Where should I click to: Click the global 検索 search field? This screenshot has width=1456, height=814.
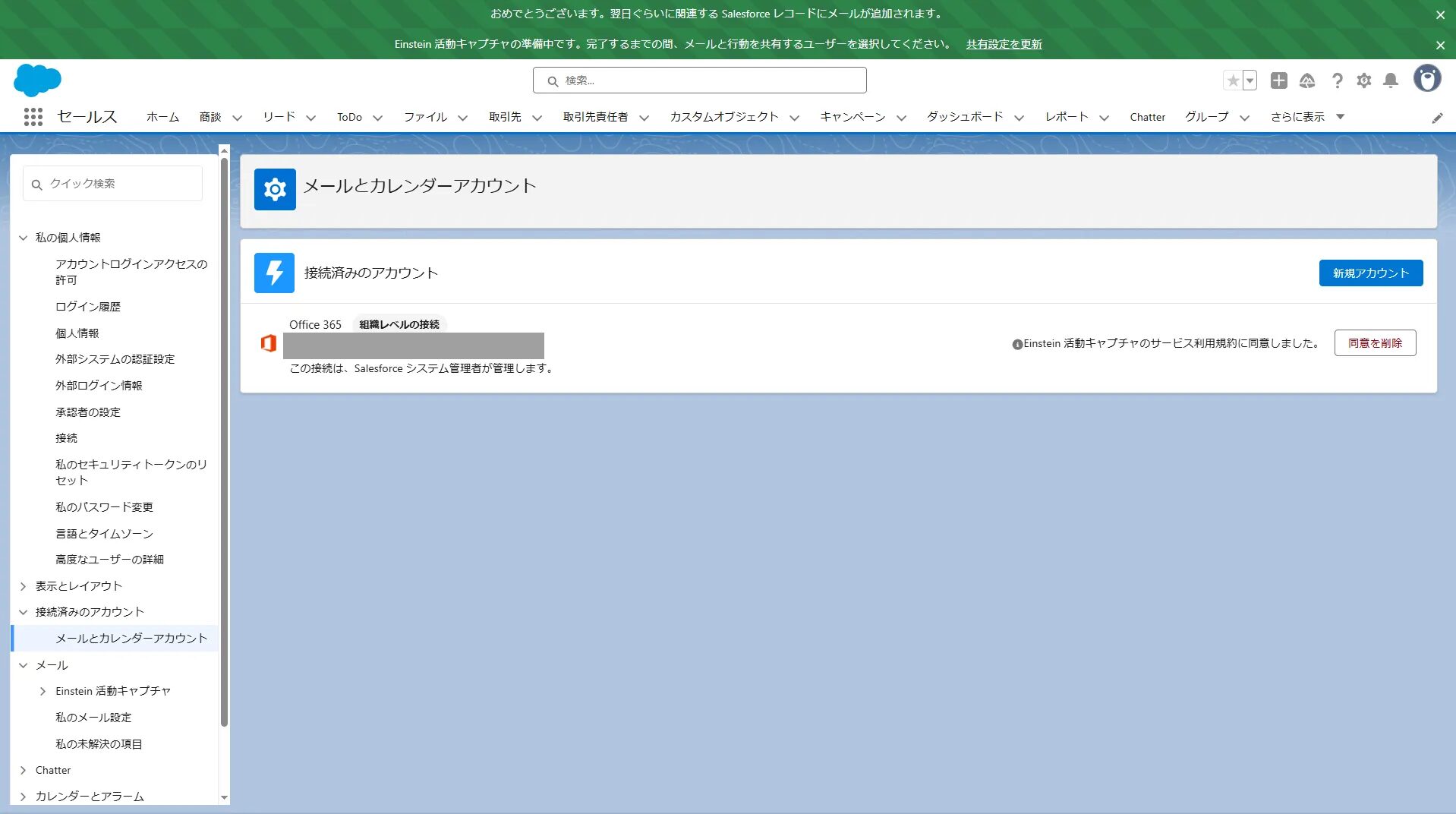pos(699,80)
